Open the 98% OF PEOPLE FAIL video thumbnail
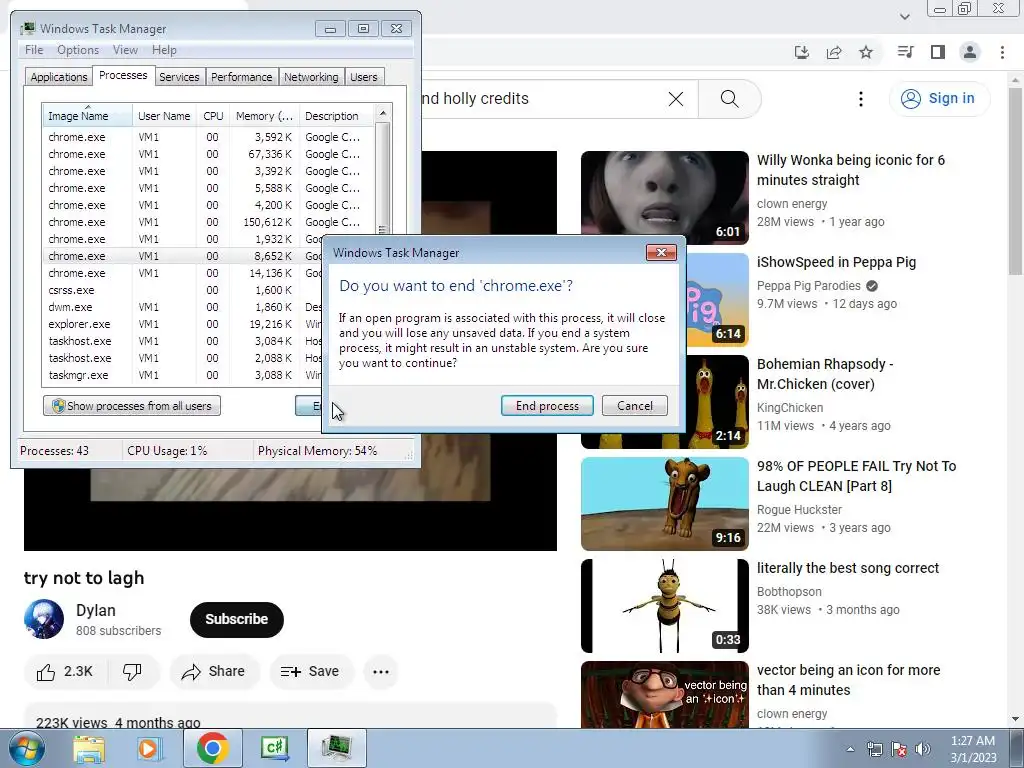Image resolution: width=1024 pixels, height=768 pixels. pyautogui.click(x=665, y=504)
